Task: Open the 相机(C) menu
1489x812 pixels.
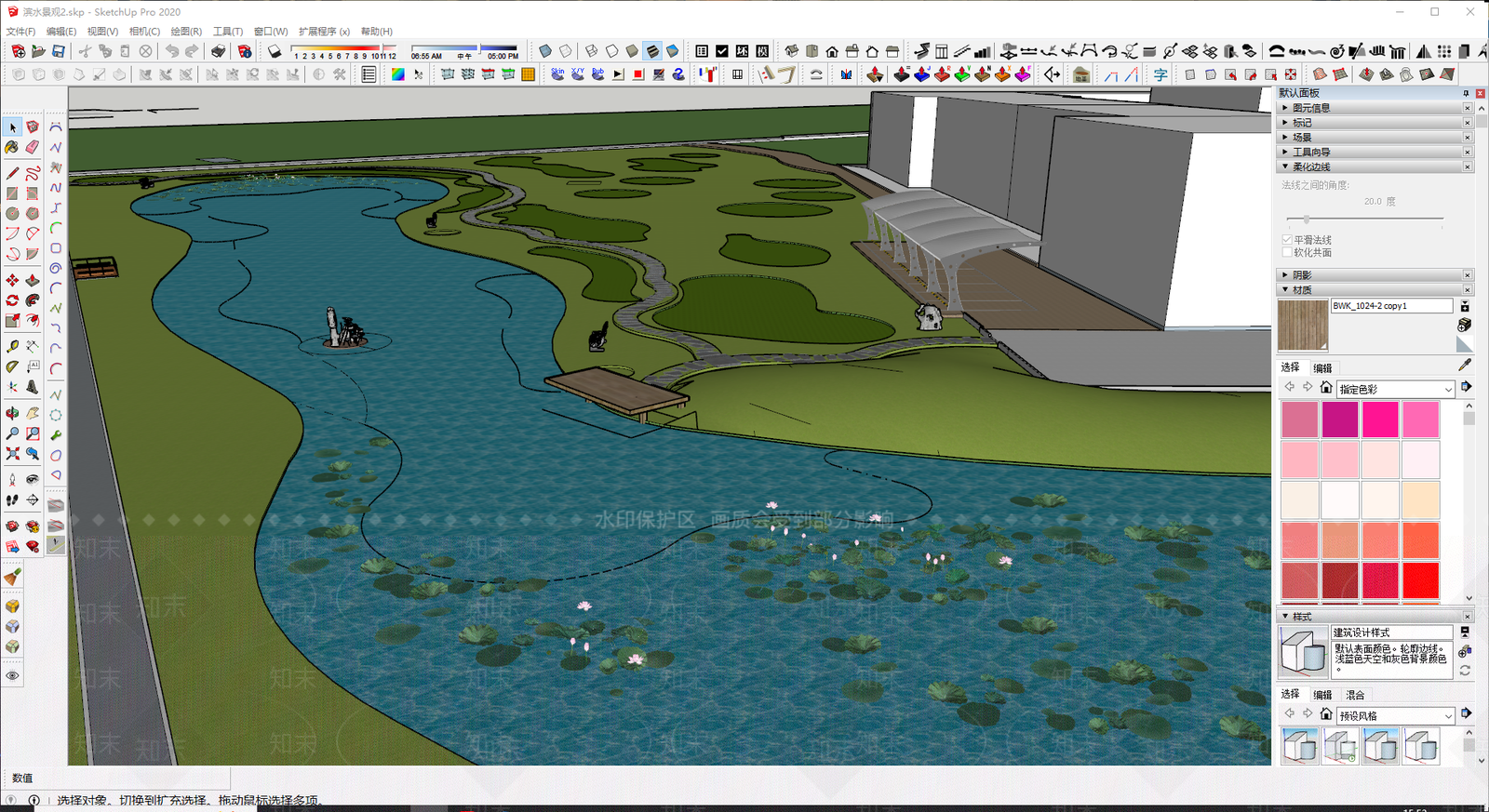Action: tap(144, 32)
